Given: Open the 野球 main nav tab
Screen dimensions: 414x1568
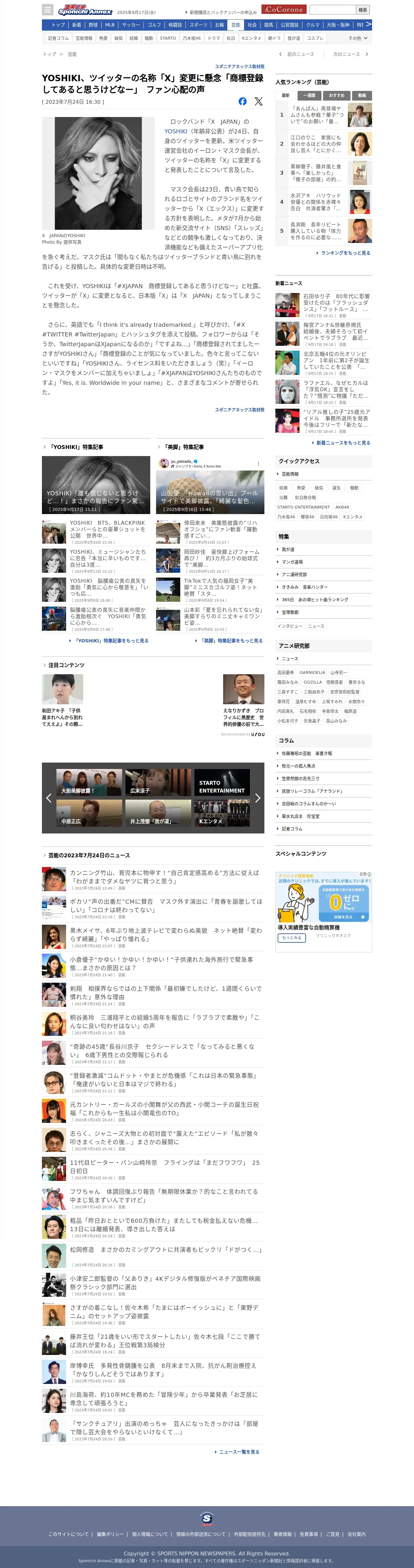Looking at the screenshot, I should tap(93, 25).
